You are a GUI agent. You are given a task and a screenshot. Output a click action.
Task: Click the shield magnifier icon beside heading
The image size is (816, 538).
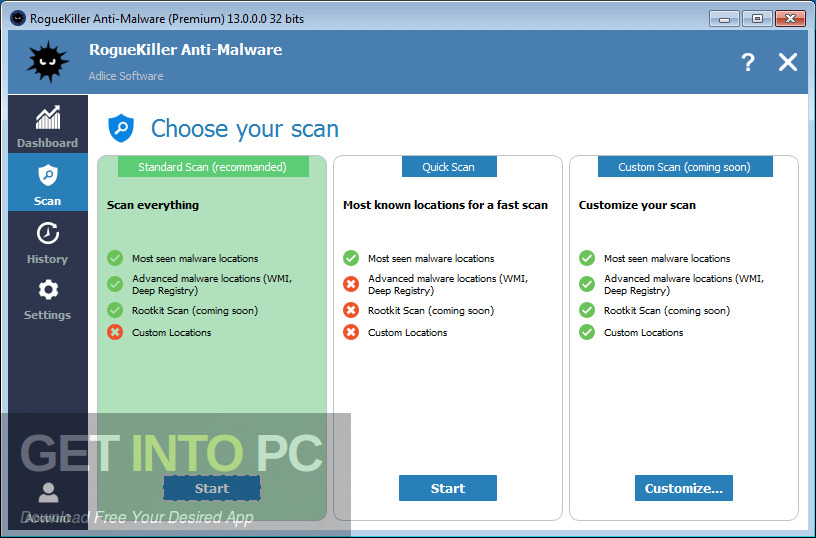[121, 128]
